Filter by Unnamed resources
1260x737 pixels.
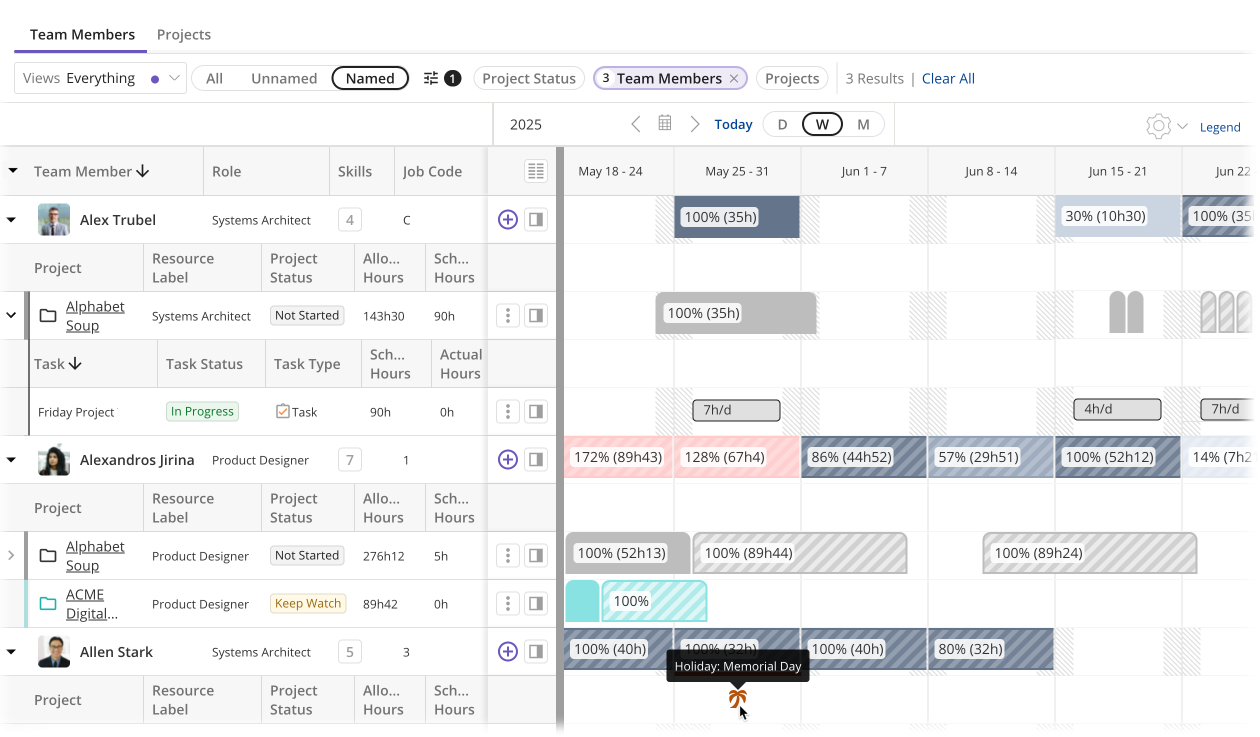pyautogui.click(x=284, y=78)
